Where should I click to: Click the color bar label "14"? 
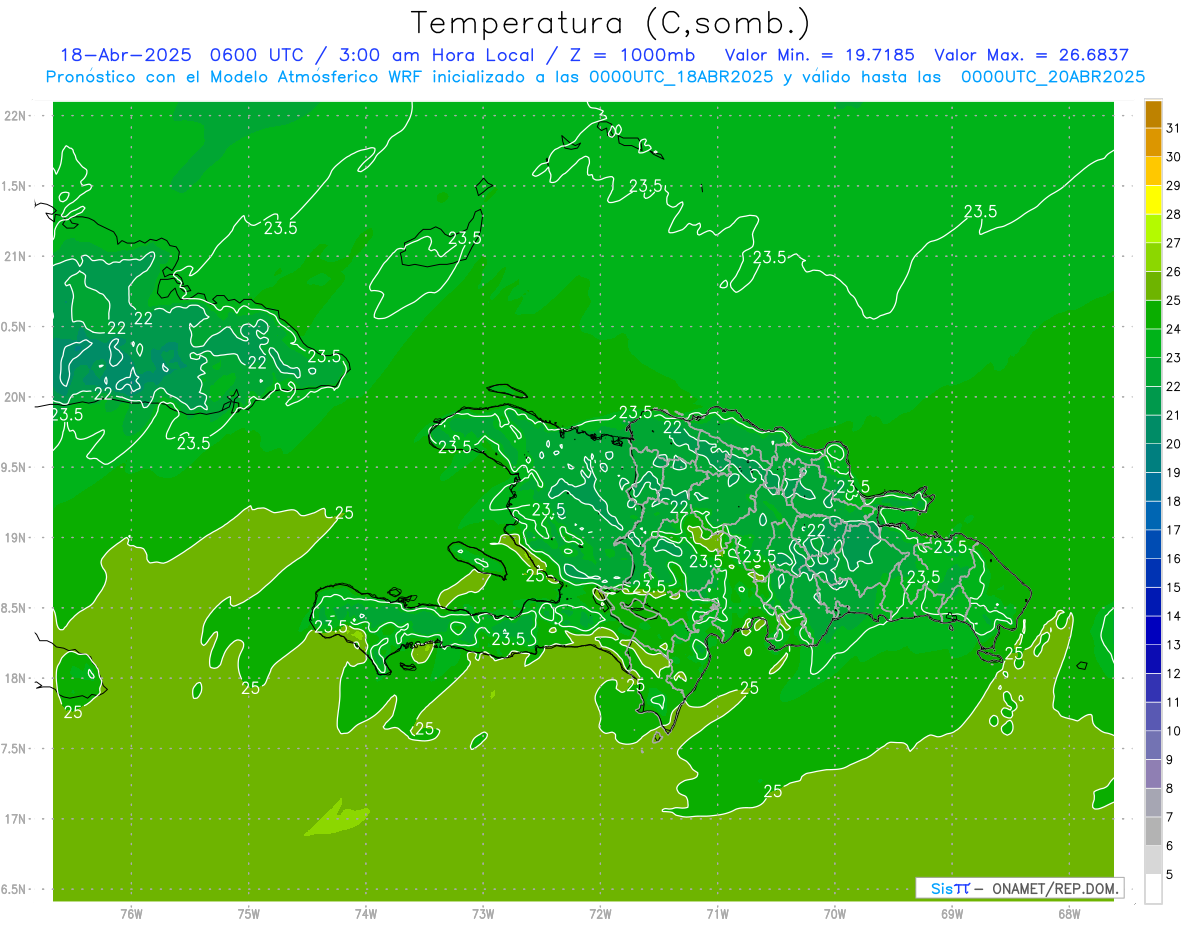pyautogui.click(x=1174, y=616)
